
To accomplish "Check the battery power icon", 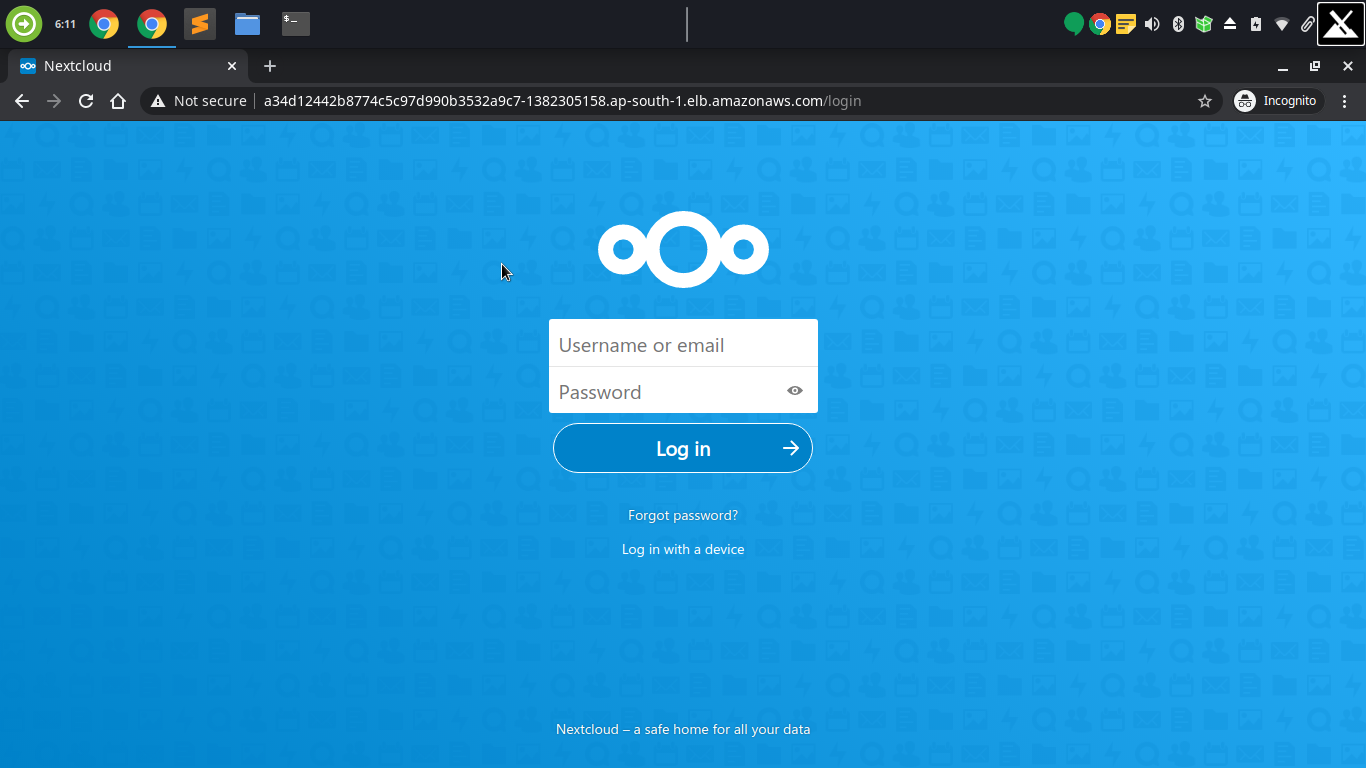I will [x=1256, y=24].
